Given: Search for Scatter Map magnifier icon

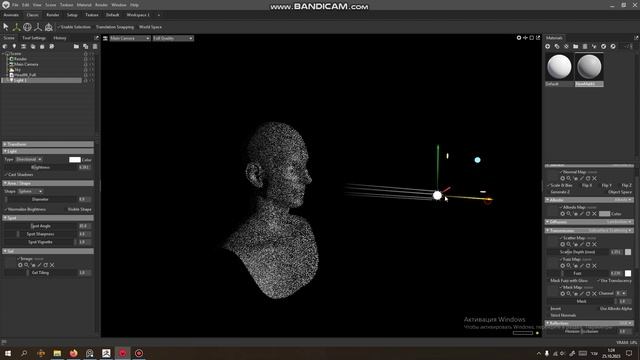Looking at the screenshot, I should click(569, 244).
